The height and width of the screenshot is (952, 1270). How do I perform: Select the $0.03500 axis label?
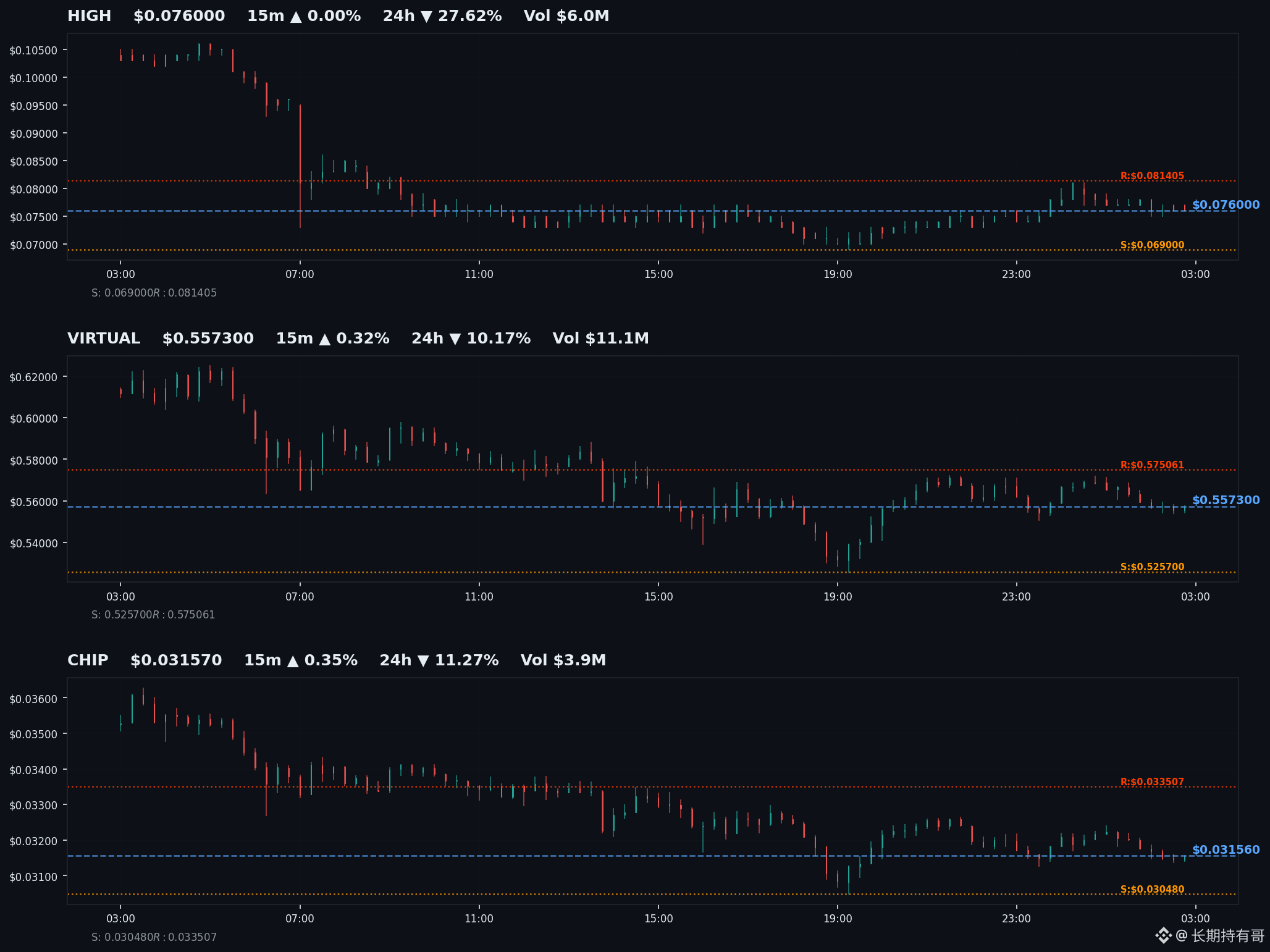[x=33, y=735]
